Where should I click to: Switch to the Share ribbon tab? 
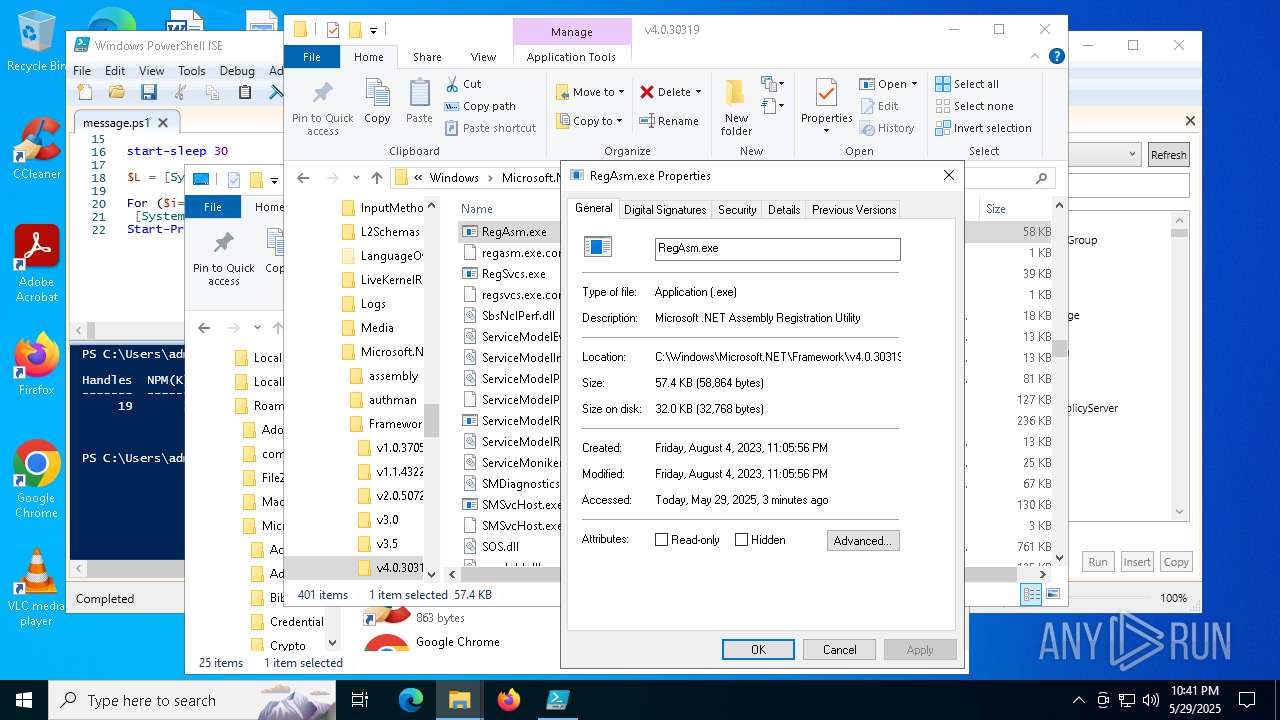tap(427, 57)
